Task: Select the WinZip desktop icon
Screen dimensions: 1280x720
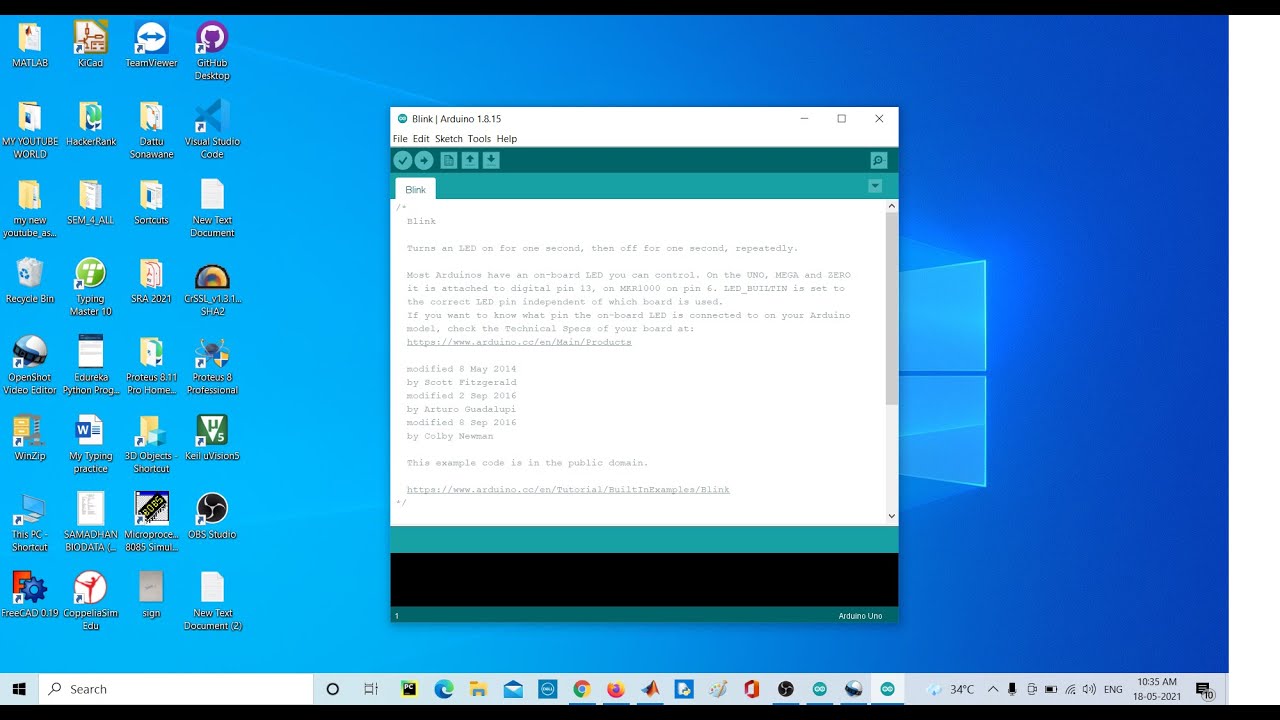Action: (30, 437)
